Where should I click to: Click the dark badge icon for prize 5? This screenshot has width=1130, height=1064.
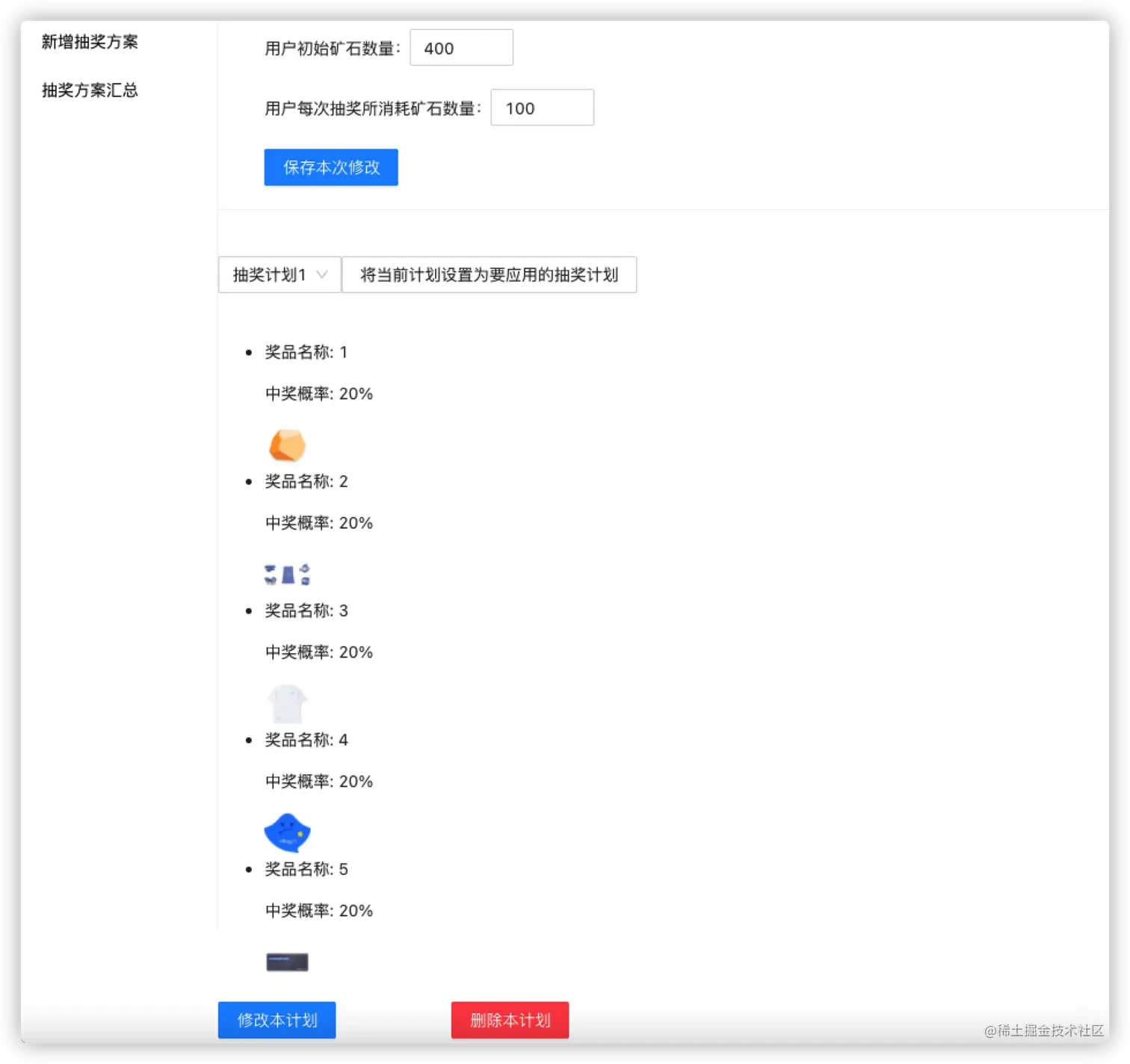tap(287, 961)
